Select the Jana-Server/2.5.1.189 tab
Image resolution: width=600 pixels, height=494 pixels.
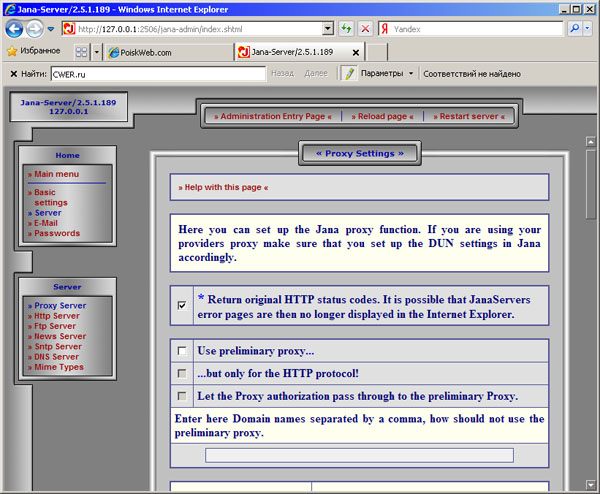pos(297,51)
